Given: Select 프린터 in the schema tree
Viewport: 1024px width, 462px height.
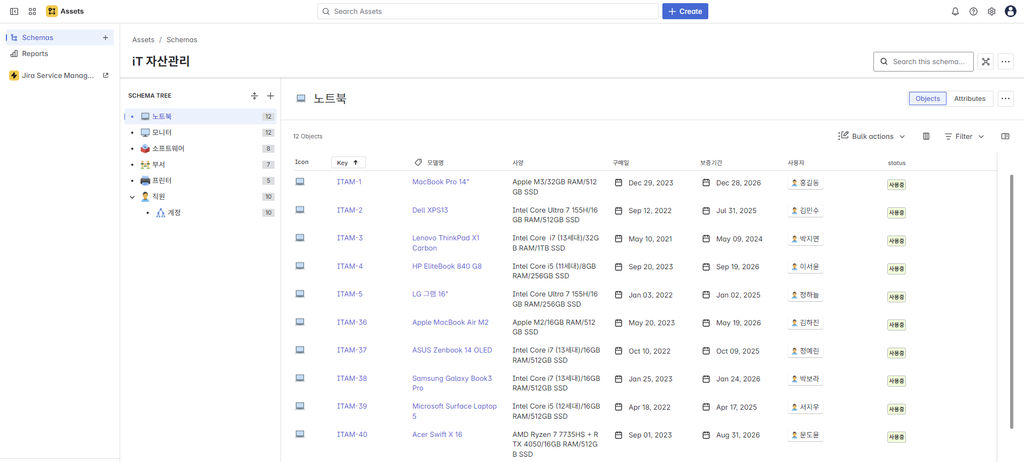Looking at the screenshot, I should (x=200, y=180).
